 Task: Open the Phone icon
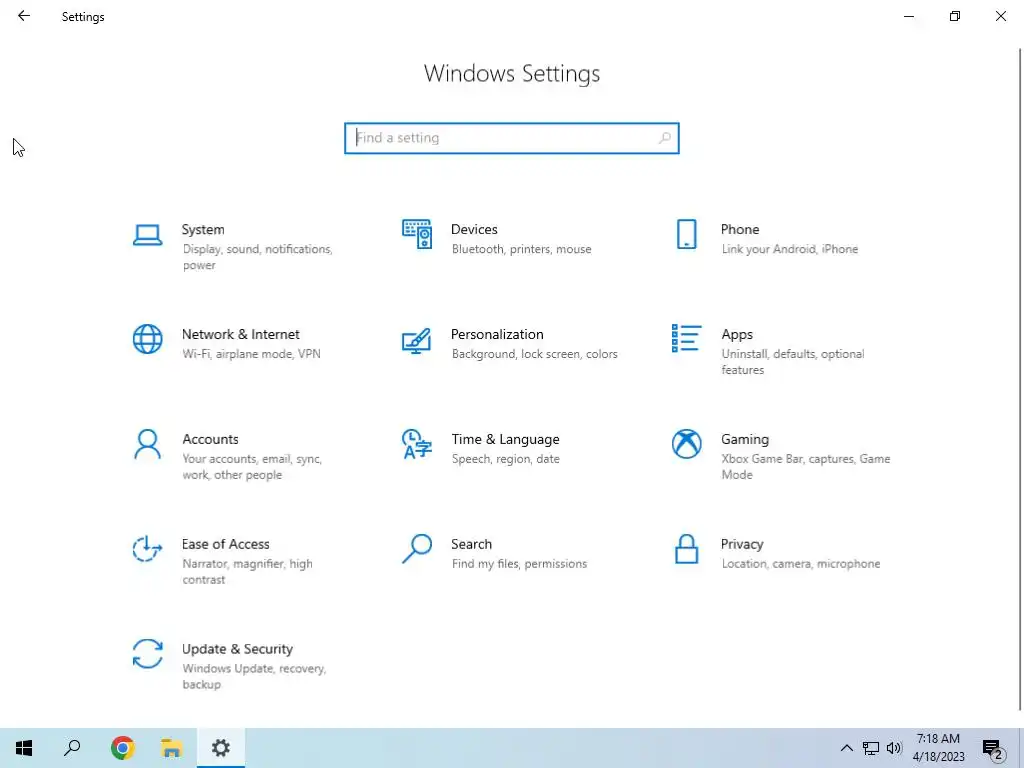coord(686,234)
